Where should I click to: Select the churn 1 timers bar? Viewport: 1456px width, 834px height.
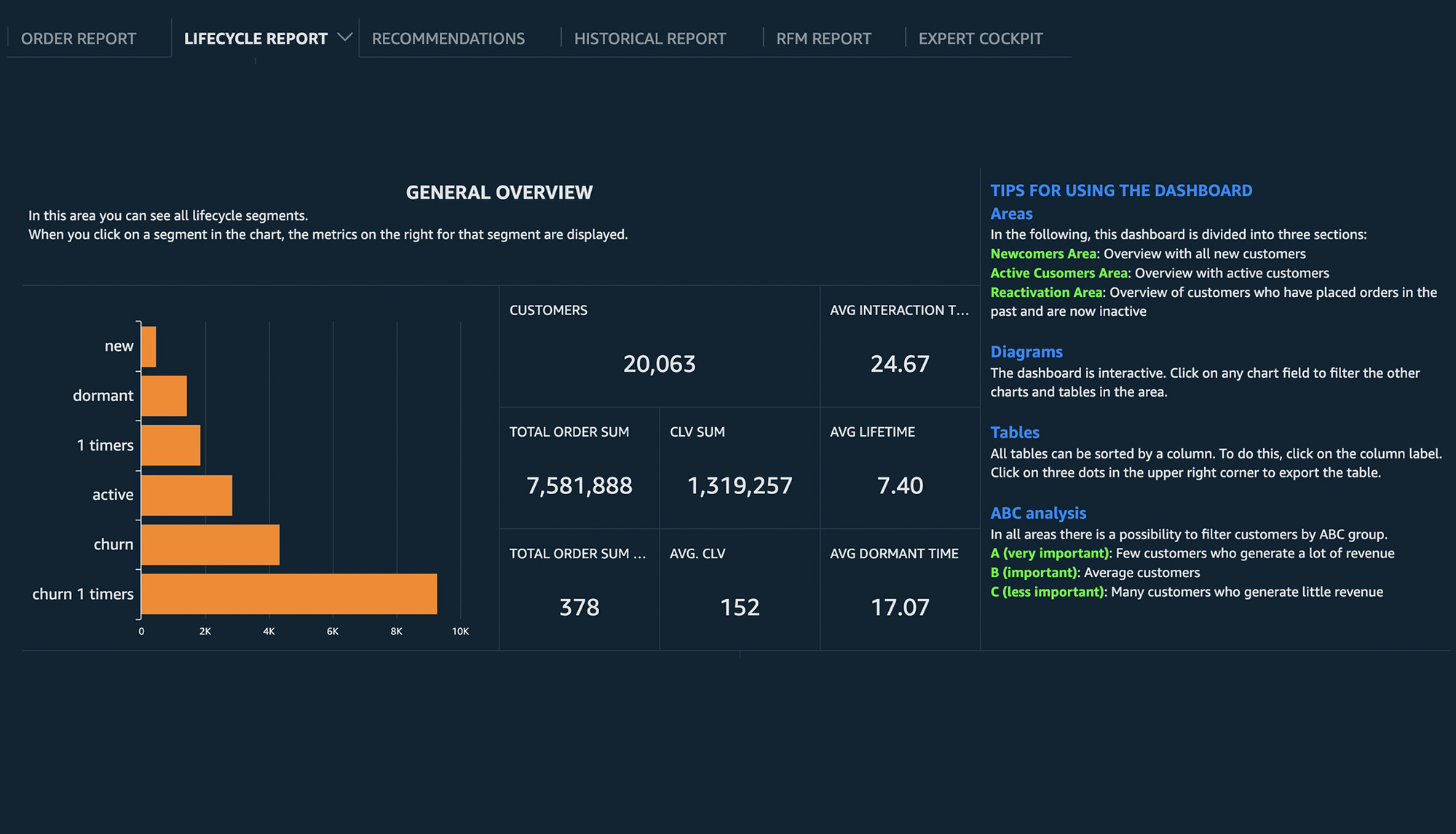288,594
